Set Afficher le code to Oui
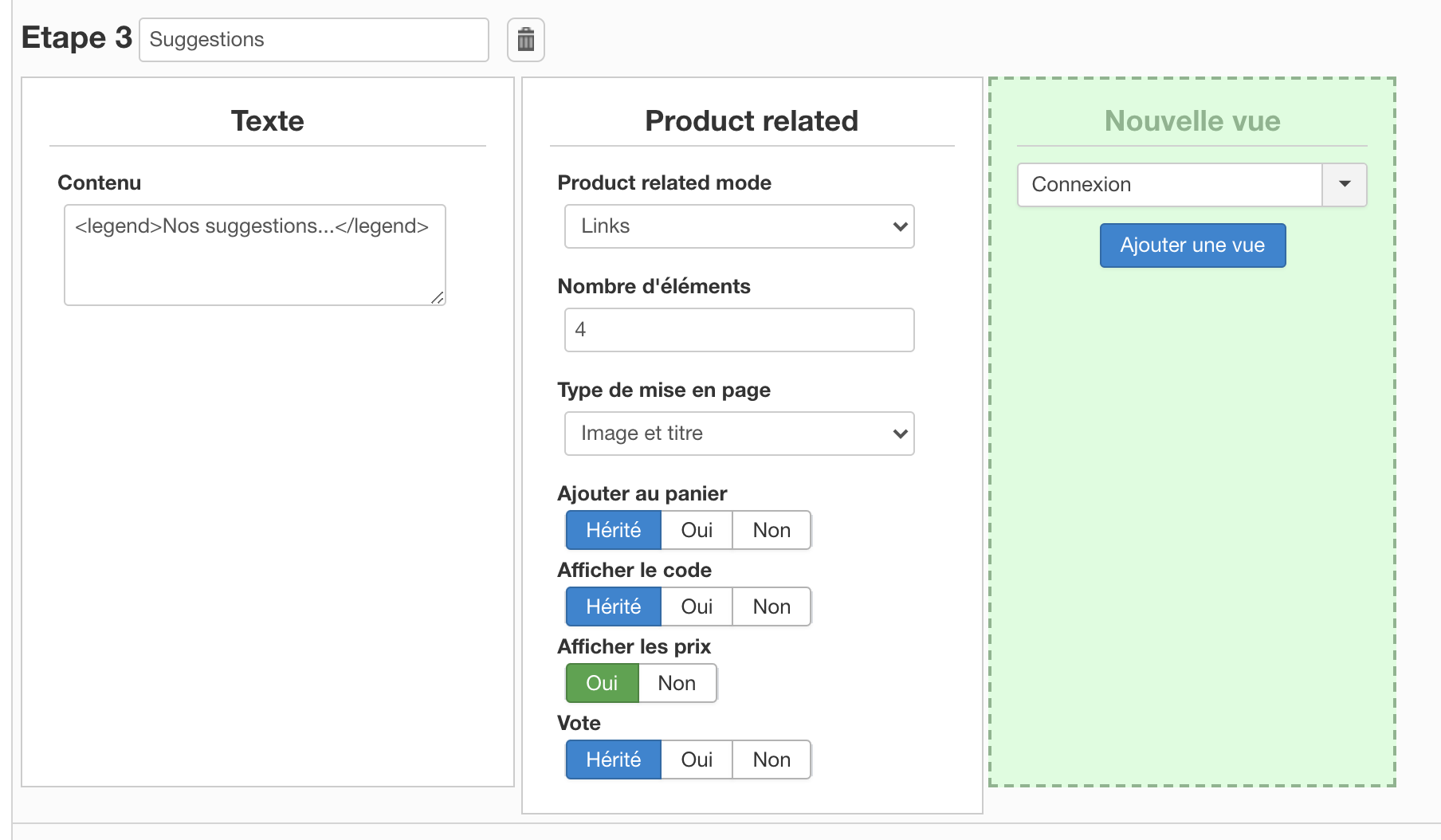 click(697, 607)
